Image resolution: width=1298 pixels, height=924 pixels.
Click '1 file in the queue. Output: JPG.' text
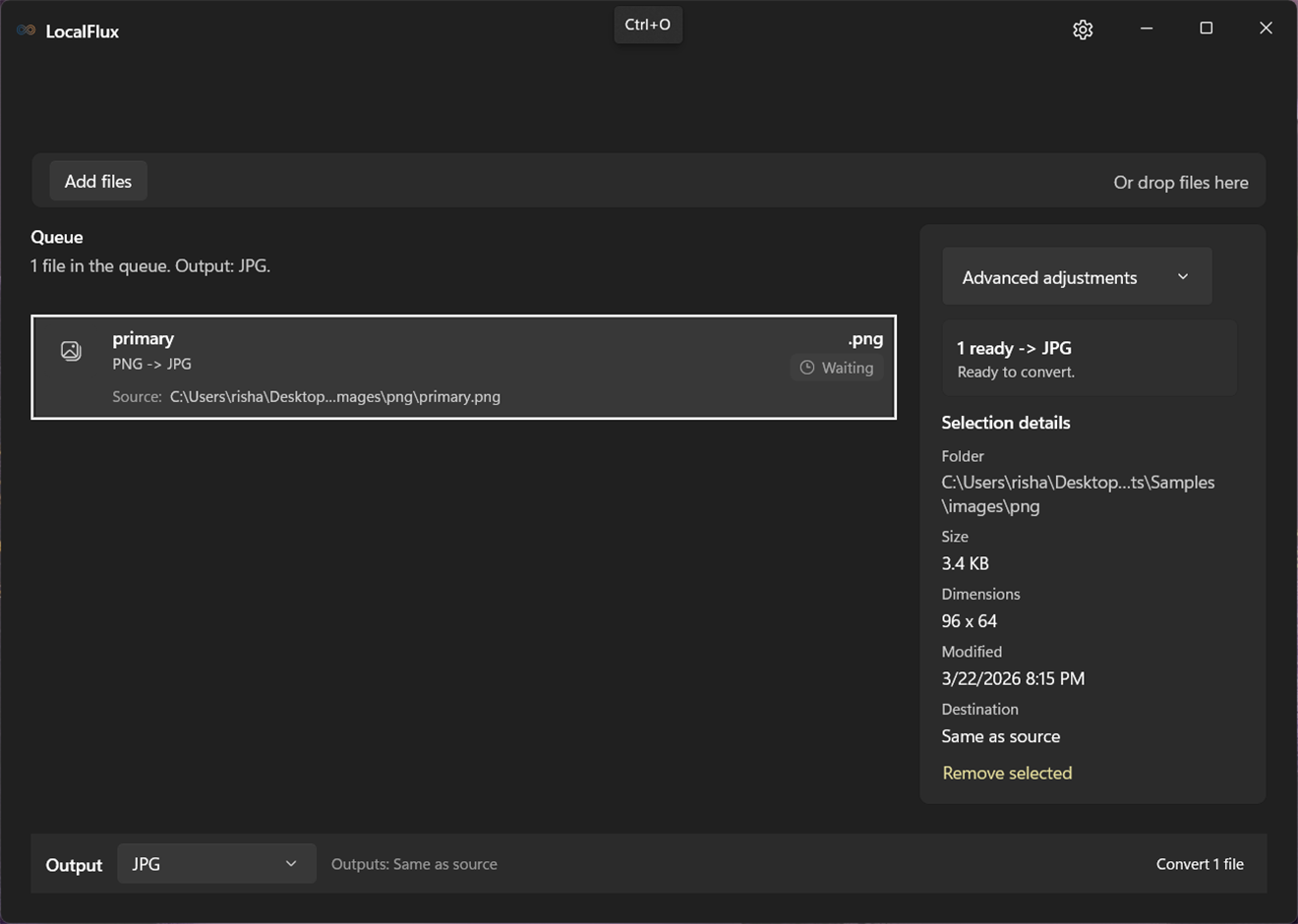150,265
